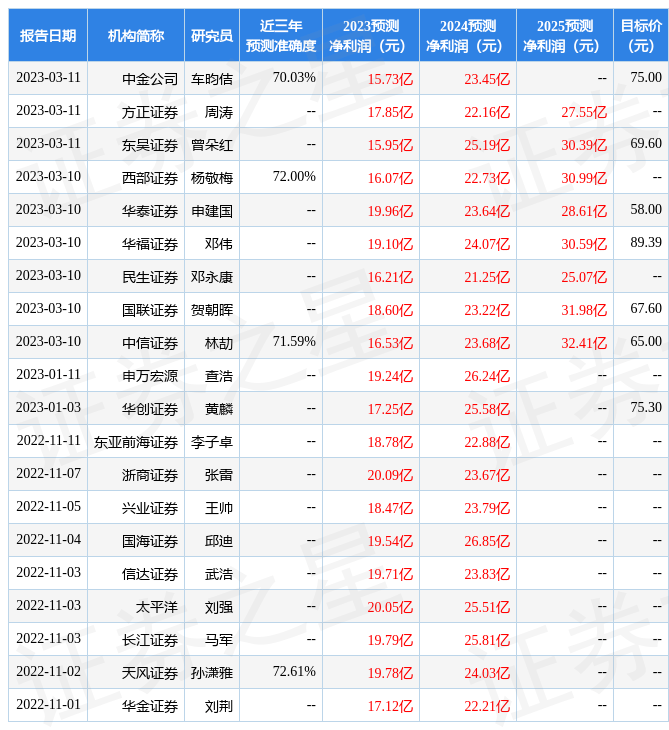Click the 72.00% accuracy value
This screenshot has height=730, width=669.
point(294,176)
